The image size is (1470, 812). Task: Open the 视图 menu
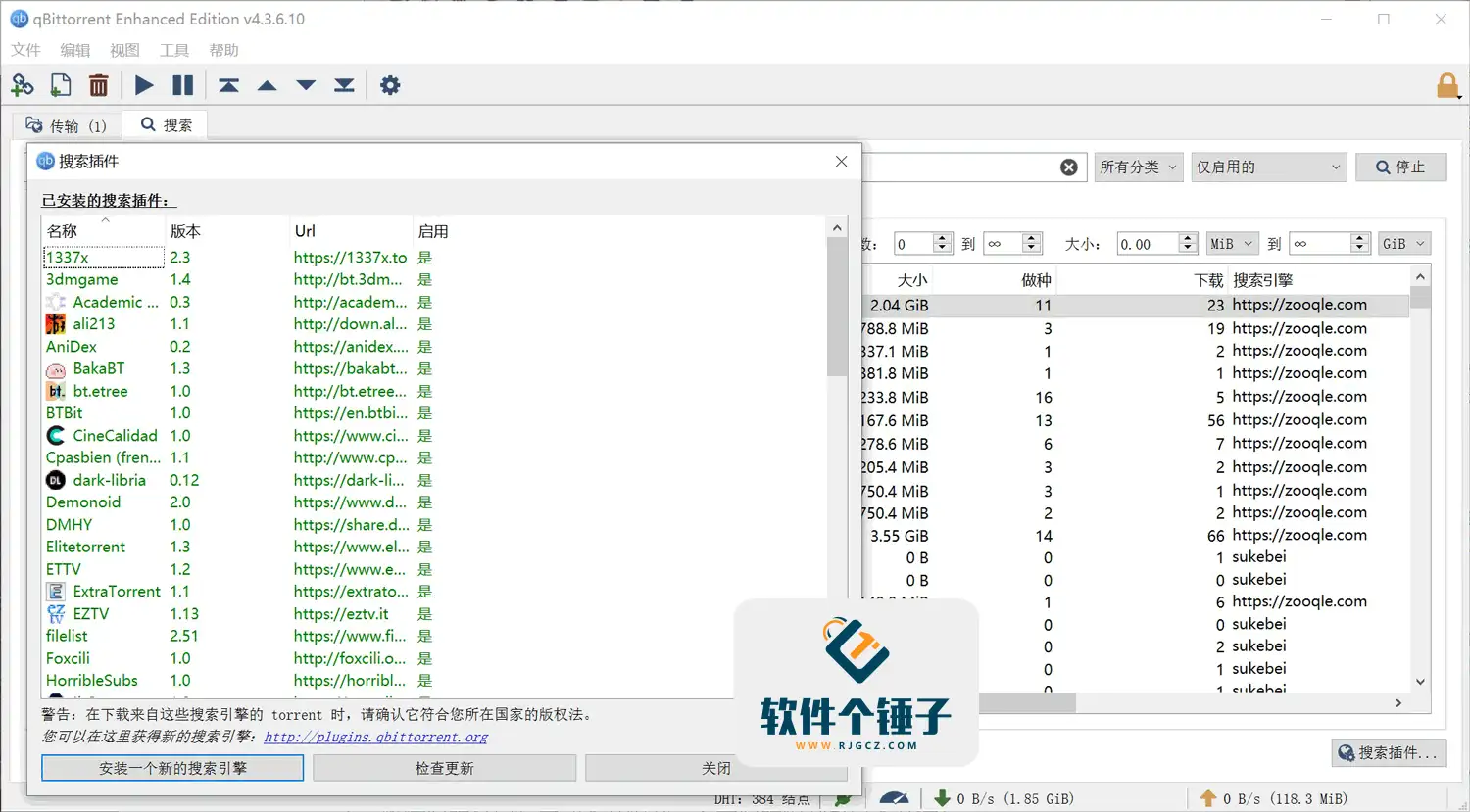124,50
